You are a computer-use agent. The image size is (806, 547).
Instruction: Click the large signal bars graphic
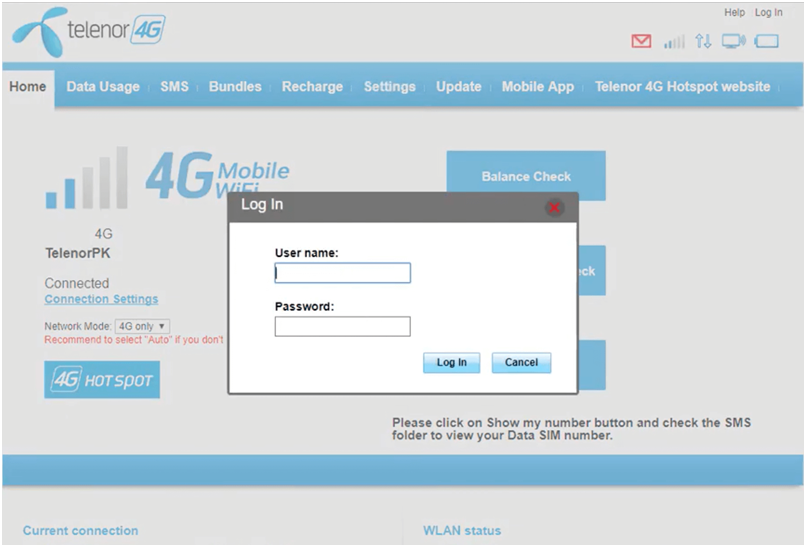[x=86, y=178]
